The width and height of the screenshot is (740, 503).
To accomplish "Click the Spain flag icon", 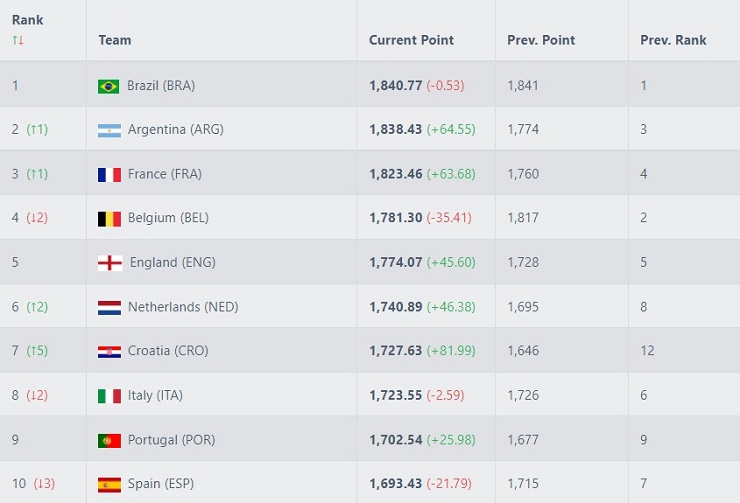I will tap(109, 485).
